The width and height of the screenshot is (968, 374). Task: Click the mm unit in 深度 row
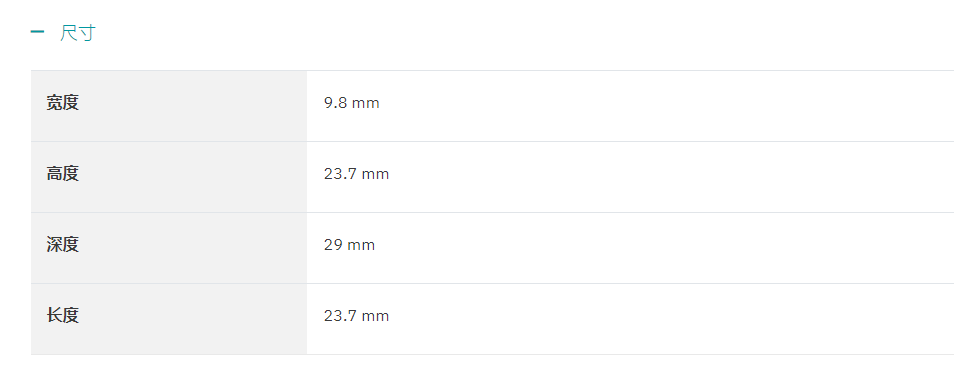(361, 246)
